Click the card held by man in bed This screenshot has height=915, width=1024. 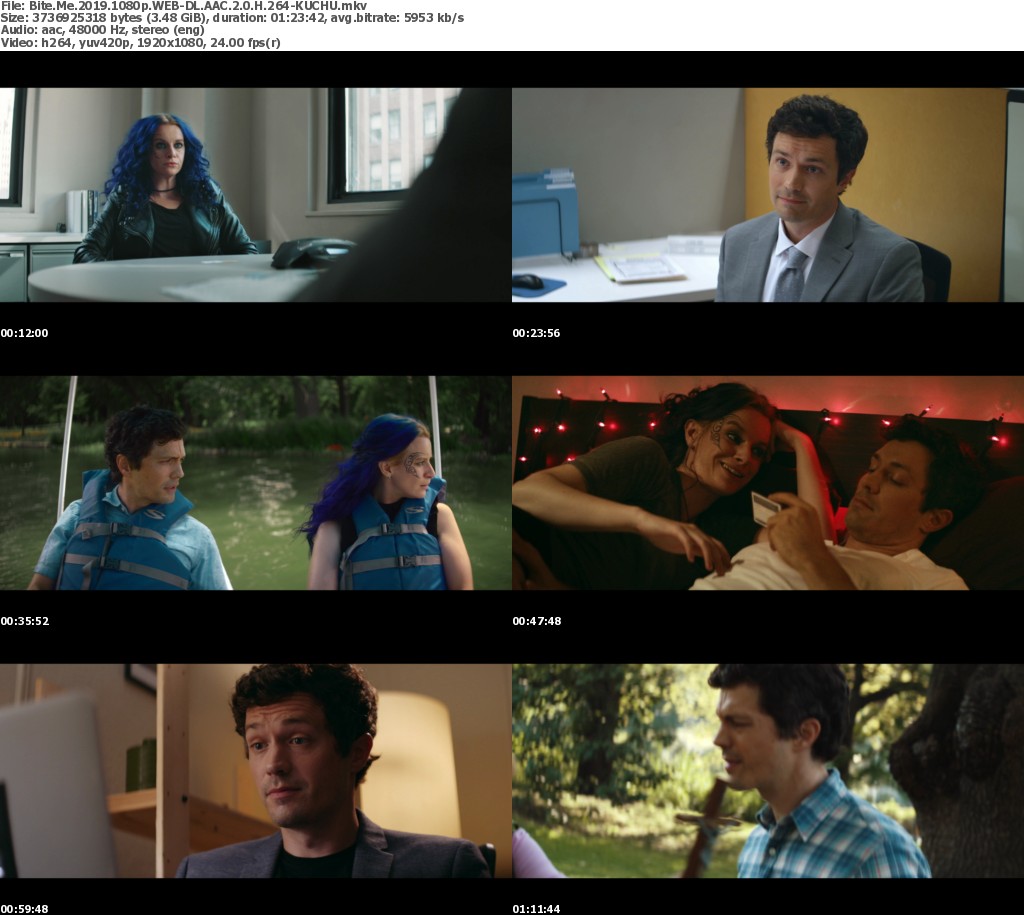coord(765,508)
